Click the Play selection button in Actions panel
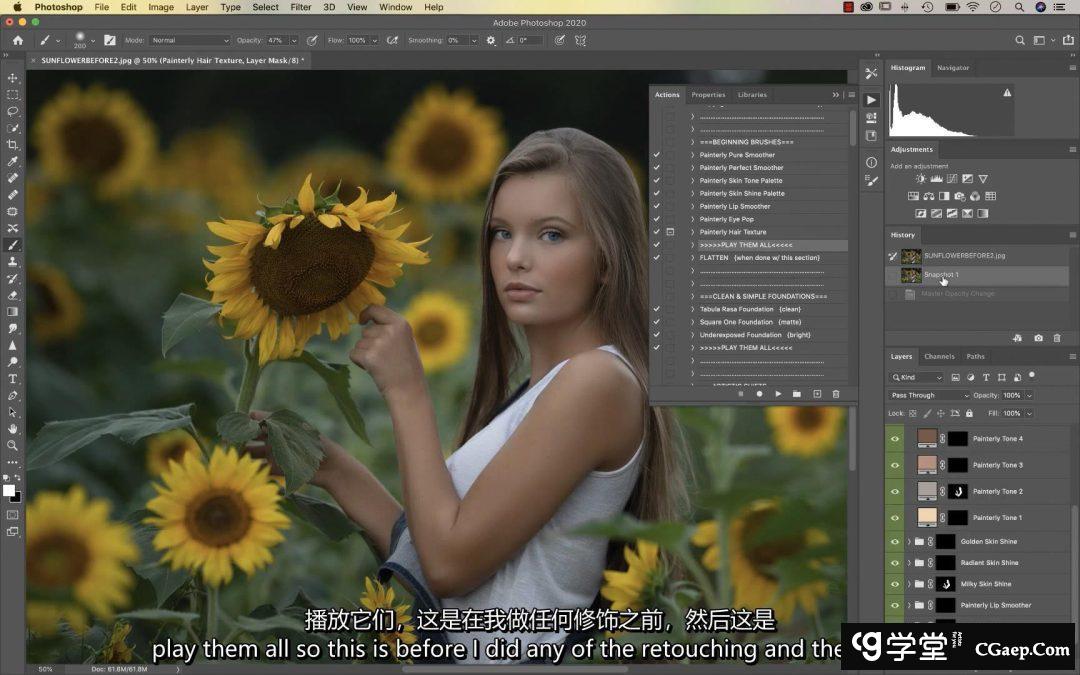Image resolution: width=1080 pixels, height=675 pixels. (x=778, y=394)
